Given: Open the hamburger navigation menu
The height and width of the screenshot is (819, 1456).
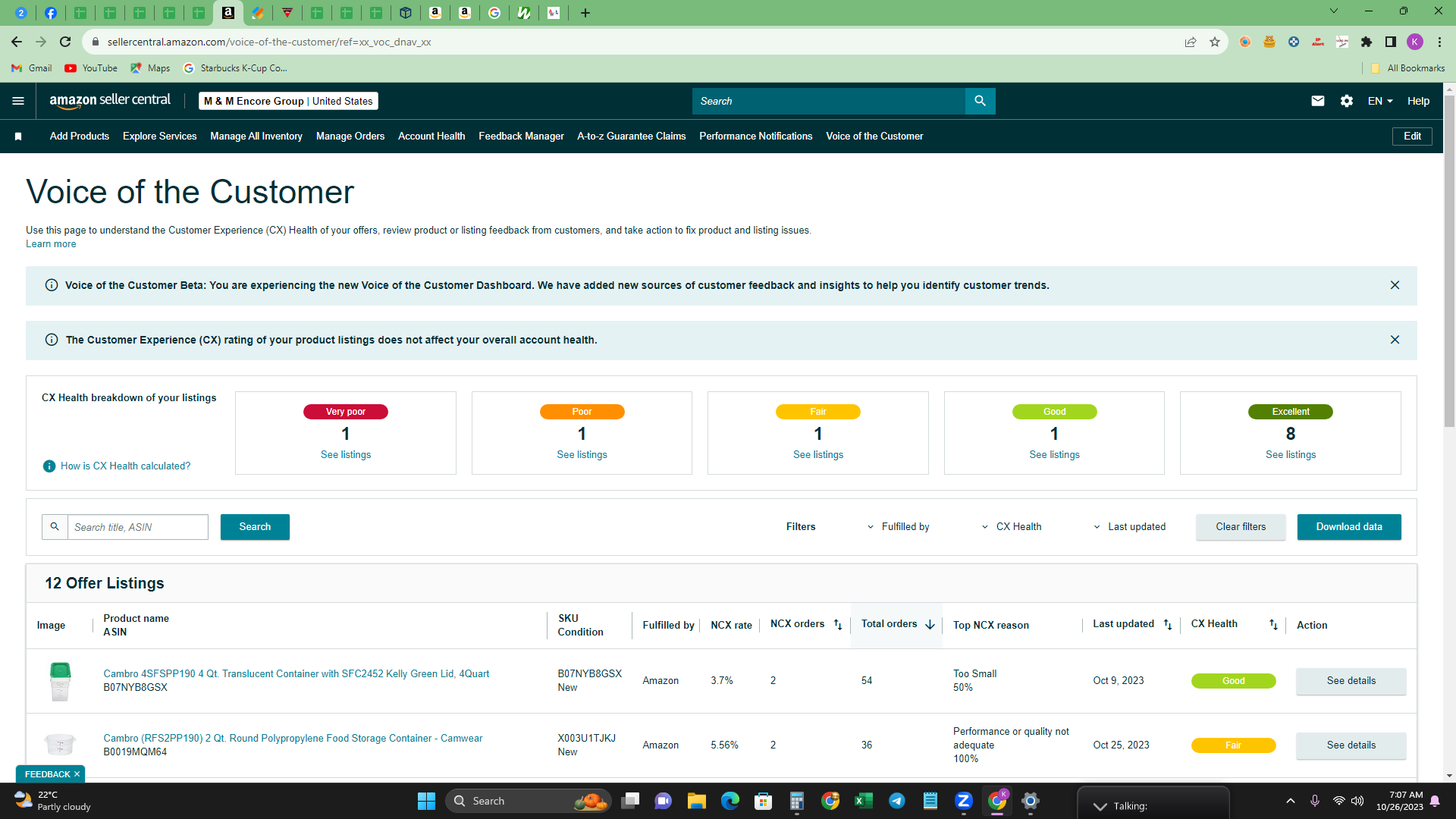Looking at the screenshot, I should [x=18, y=101].
